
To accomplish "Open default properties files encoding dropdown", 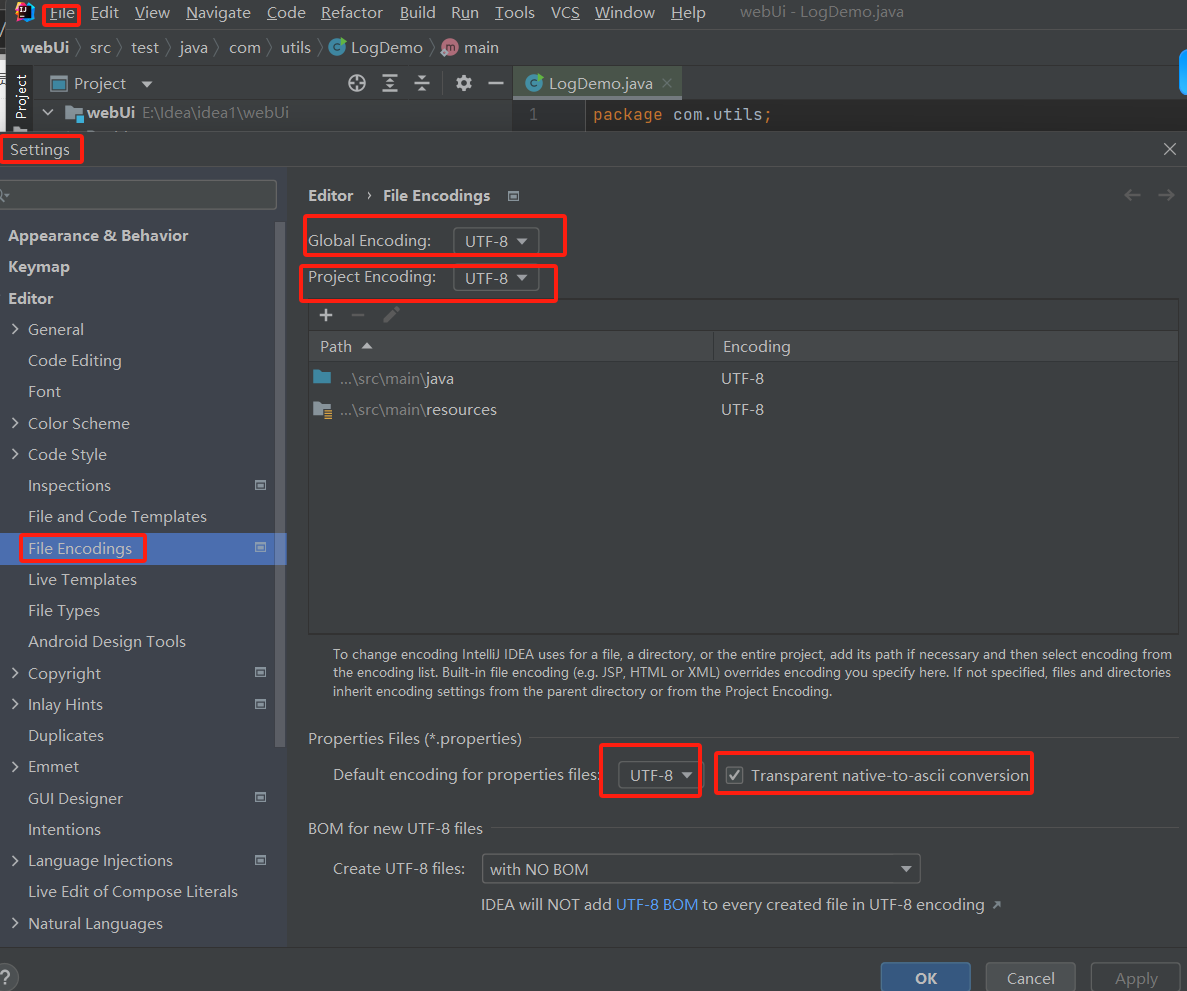I will [x=660, y=775].
